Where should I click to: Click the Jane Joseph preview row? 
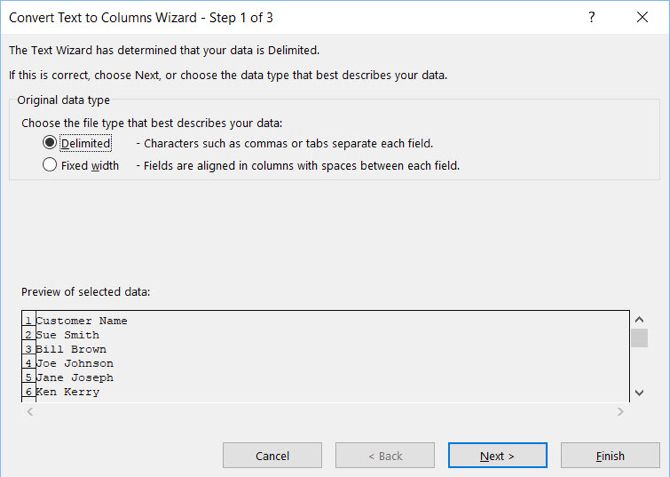point(75,378)
